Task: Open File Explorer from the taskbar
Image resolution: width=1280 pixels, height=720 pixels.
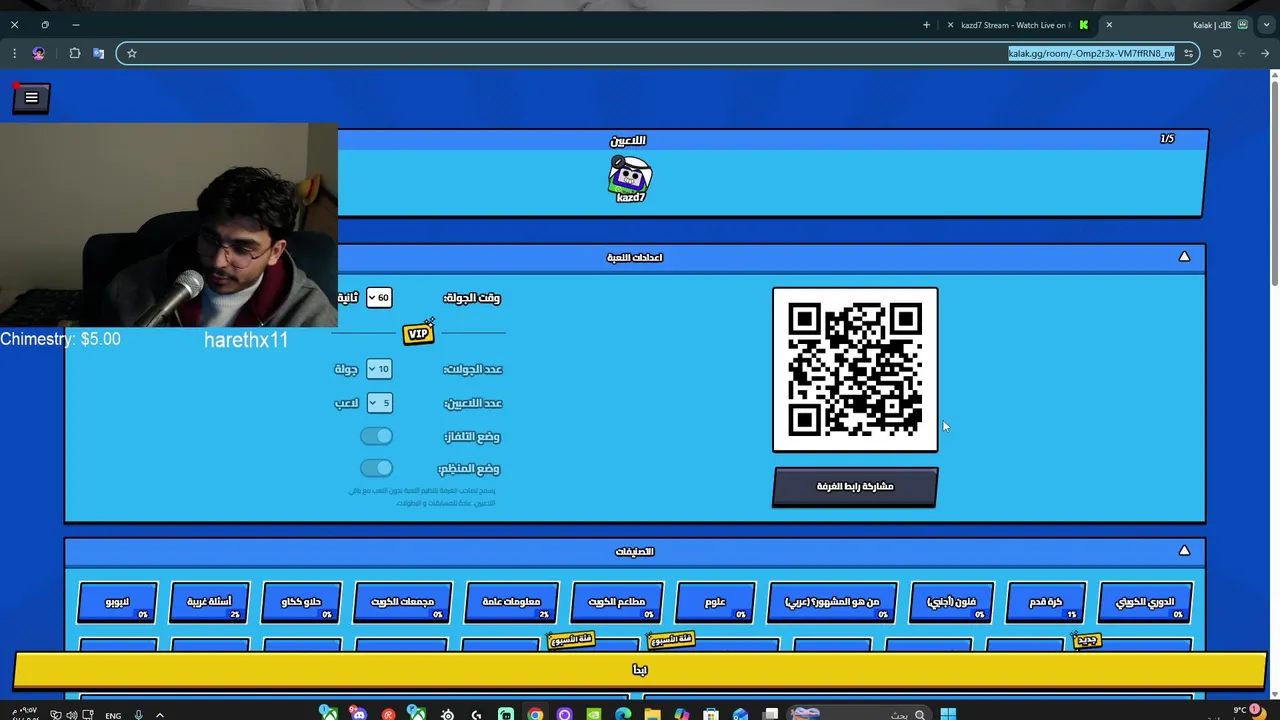Action: [652, 714]
